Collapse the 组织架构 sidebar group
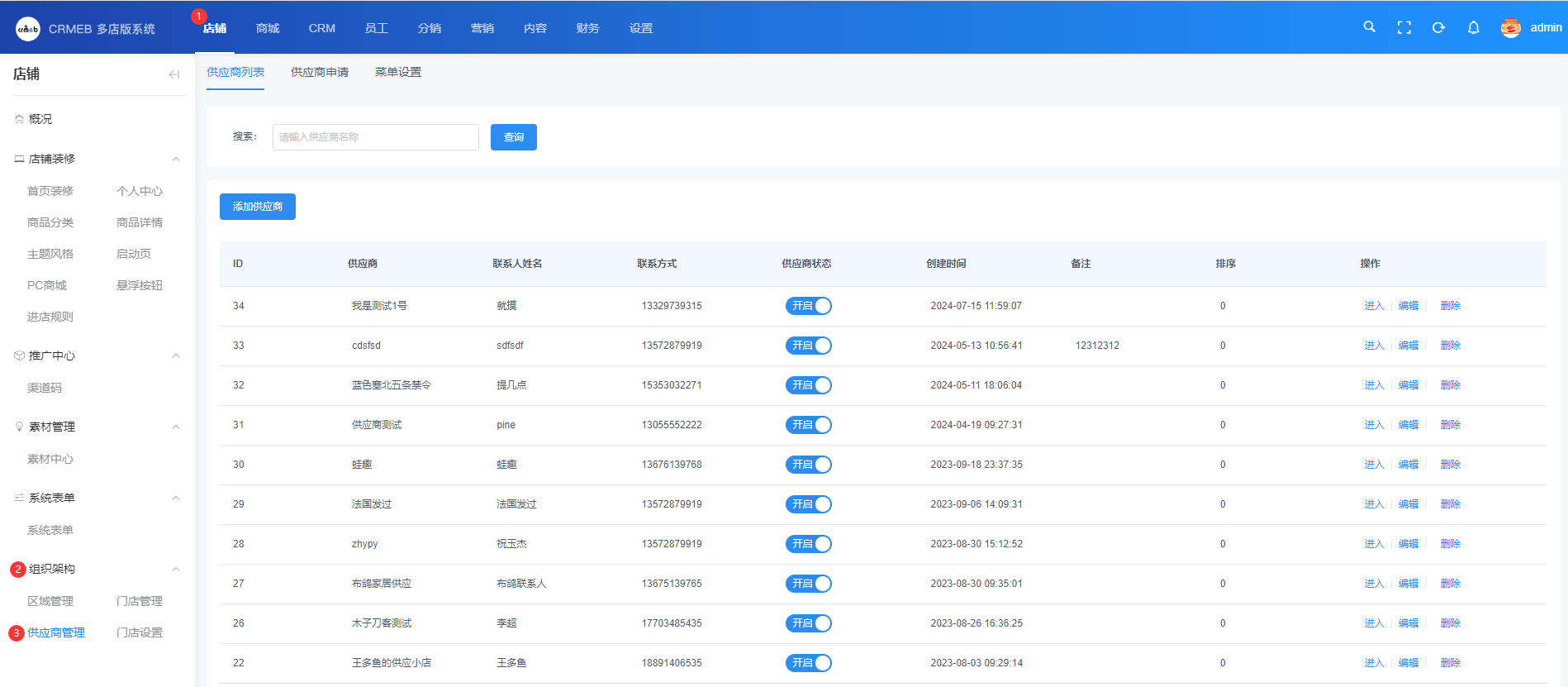This screenshot has height=687, width=1568. click(x=175, y=569)
